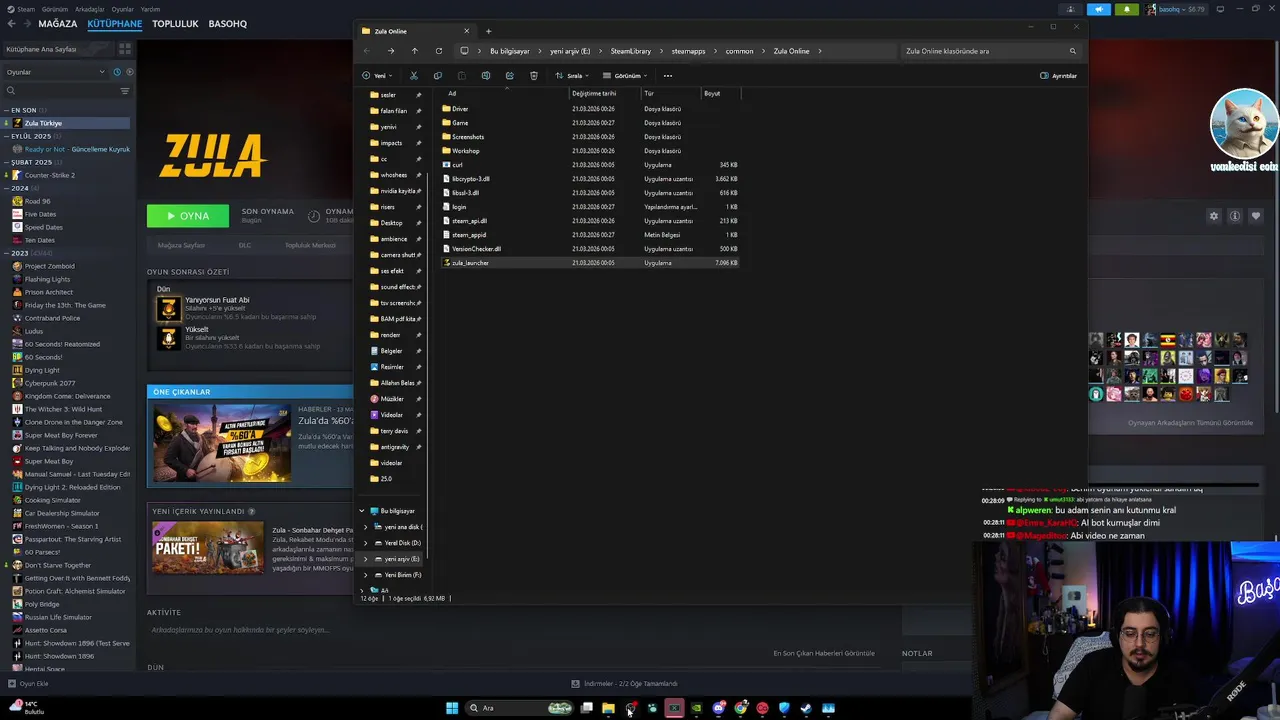Toggle the Ayrıntılar details pane
1280x720 pixels.
[1058, 75]
